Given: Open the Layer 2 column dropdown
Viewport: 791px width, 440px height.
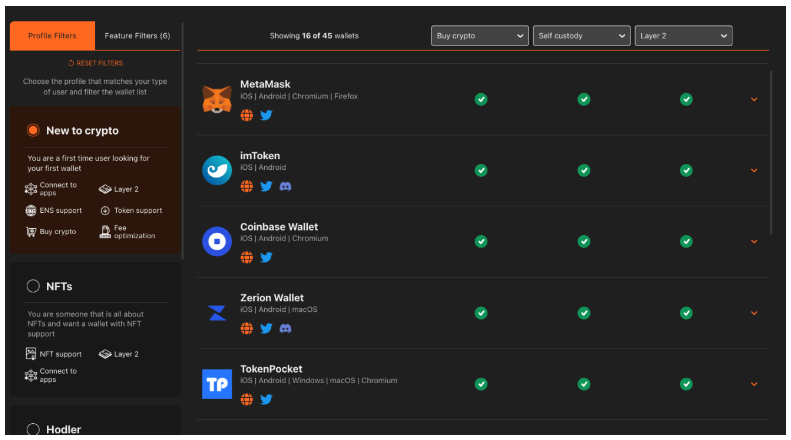Looking at the screenshot, I should [x=684, y=36].
